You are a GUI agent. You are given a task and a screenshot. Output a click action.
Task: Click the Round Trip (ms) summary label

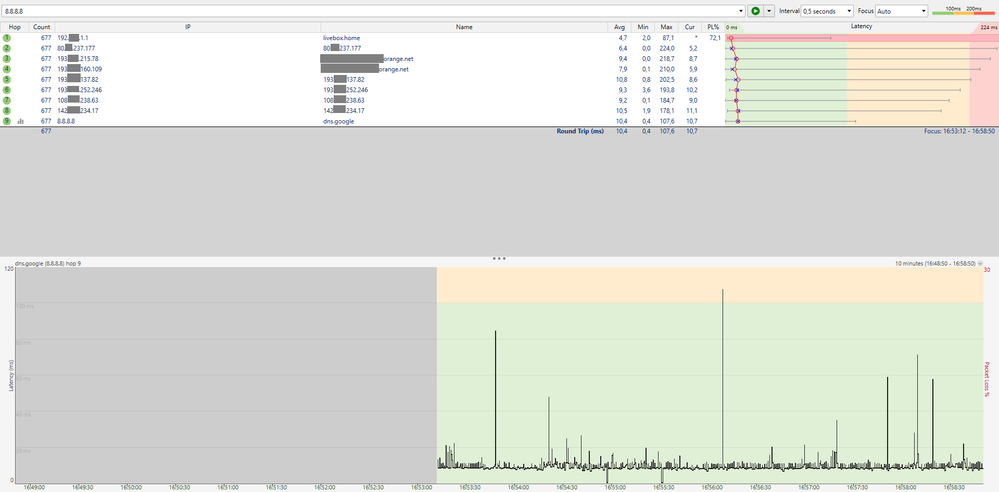pos(580,131)
